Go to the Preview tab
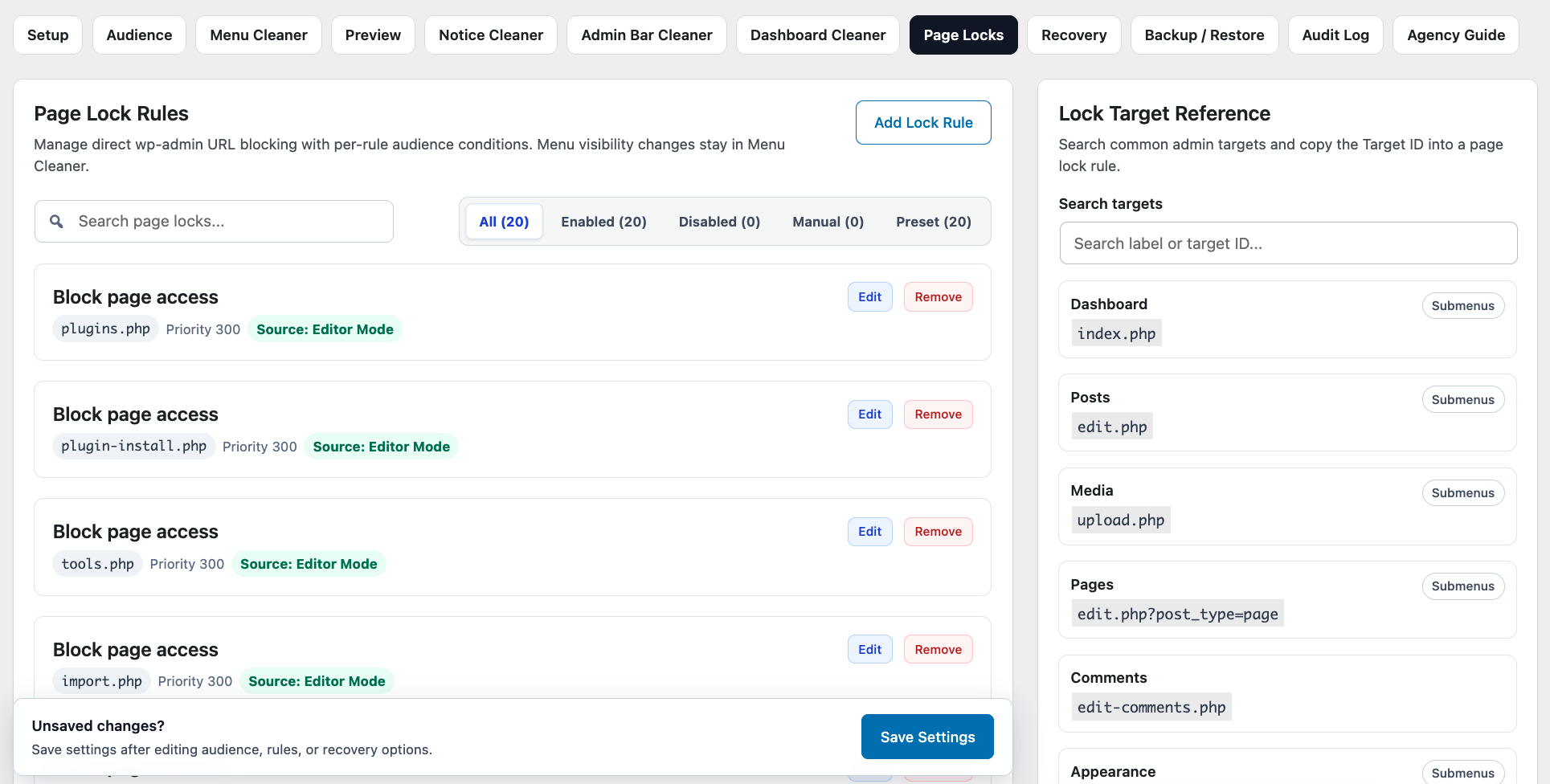 (x=373, y=35)
